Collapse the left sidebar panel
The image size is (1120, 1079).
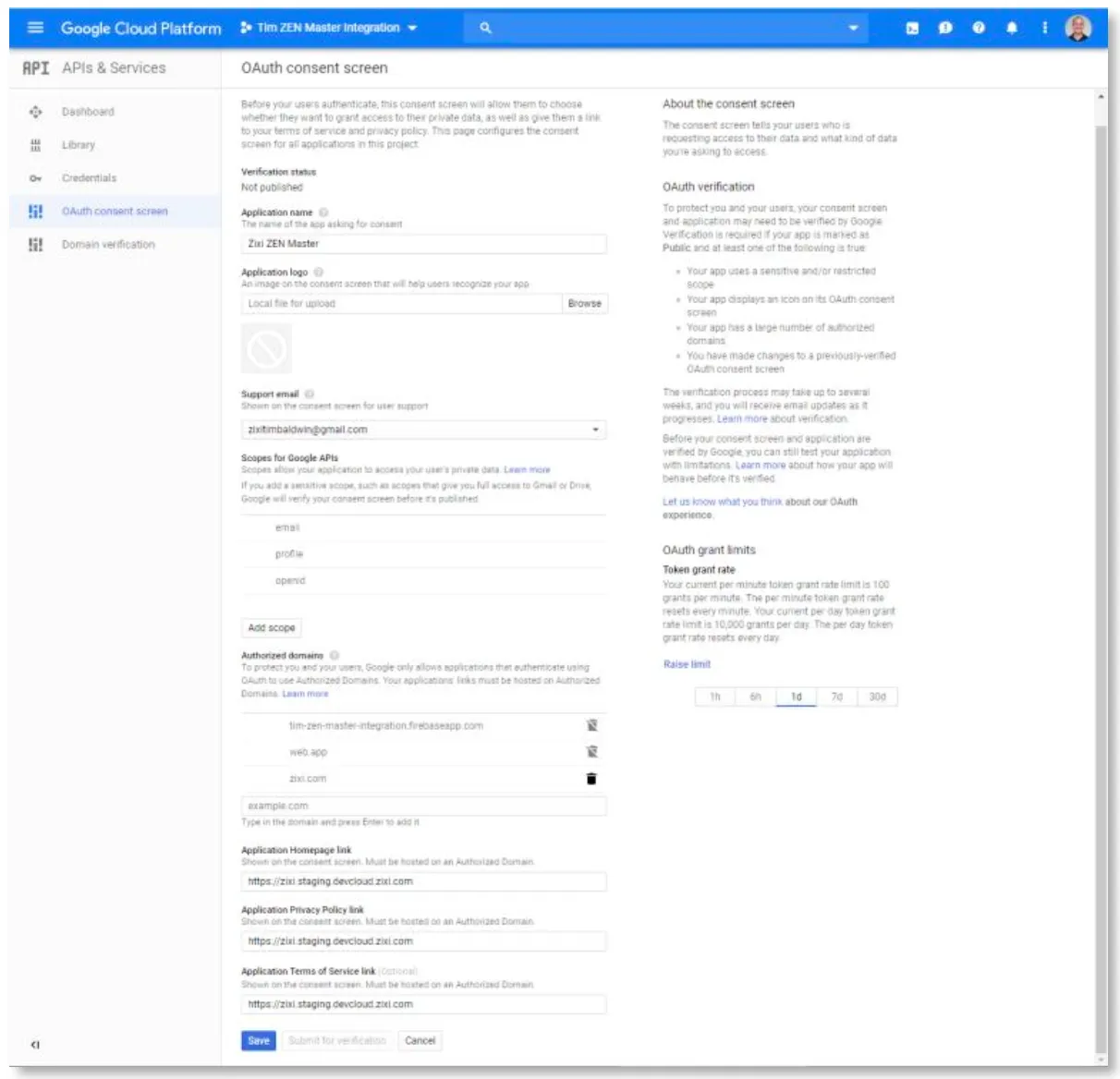click(35, 1045)
